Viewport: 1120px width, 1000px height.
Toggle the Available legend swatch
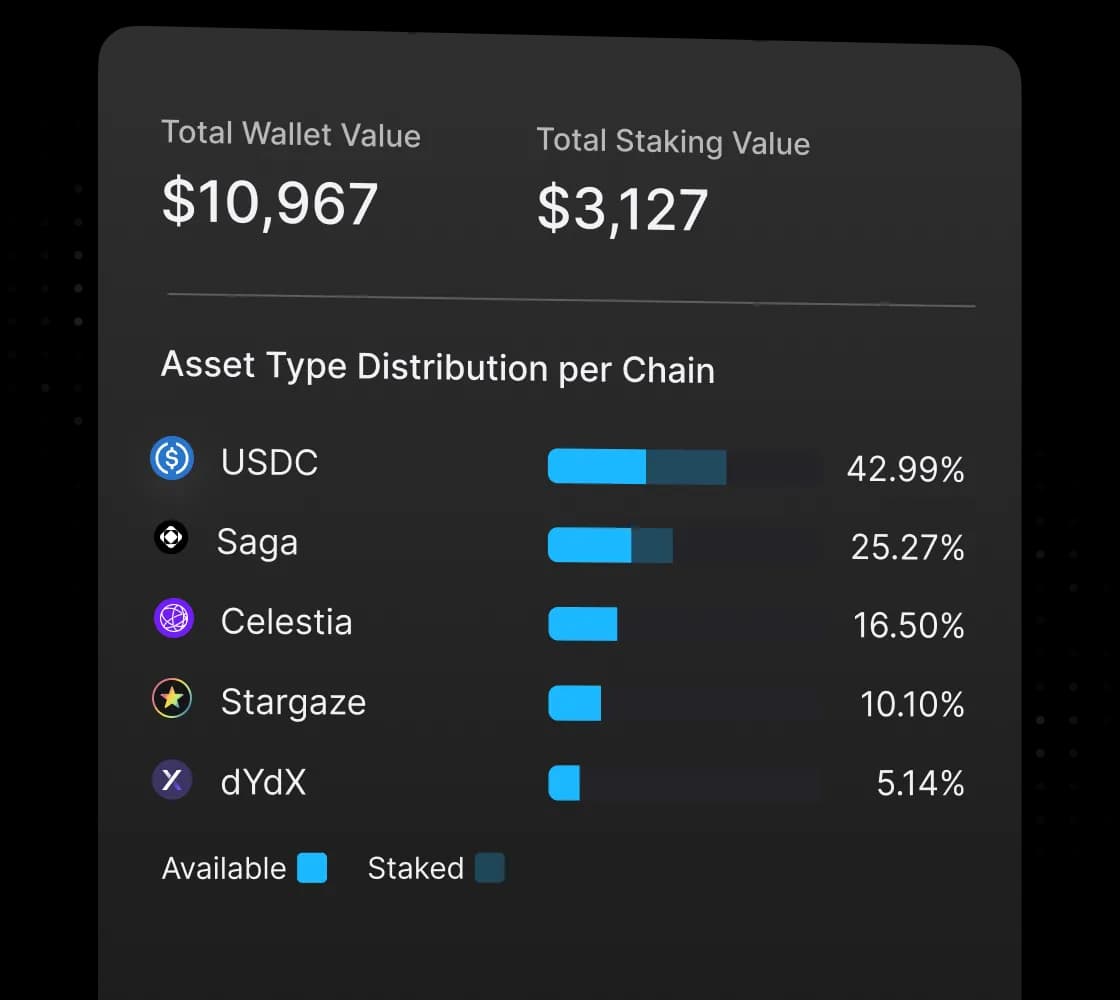[x=311, y=869]
